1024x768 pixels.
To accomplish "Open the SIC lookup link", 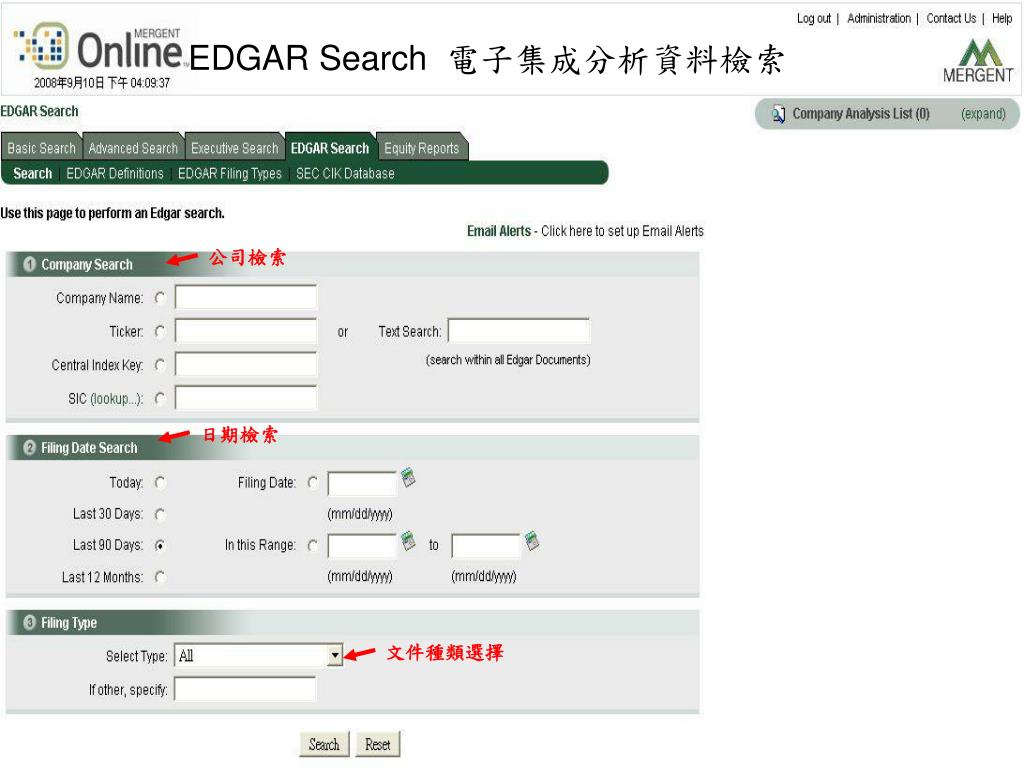I will click(x=115, y=399).
